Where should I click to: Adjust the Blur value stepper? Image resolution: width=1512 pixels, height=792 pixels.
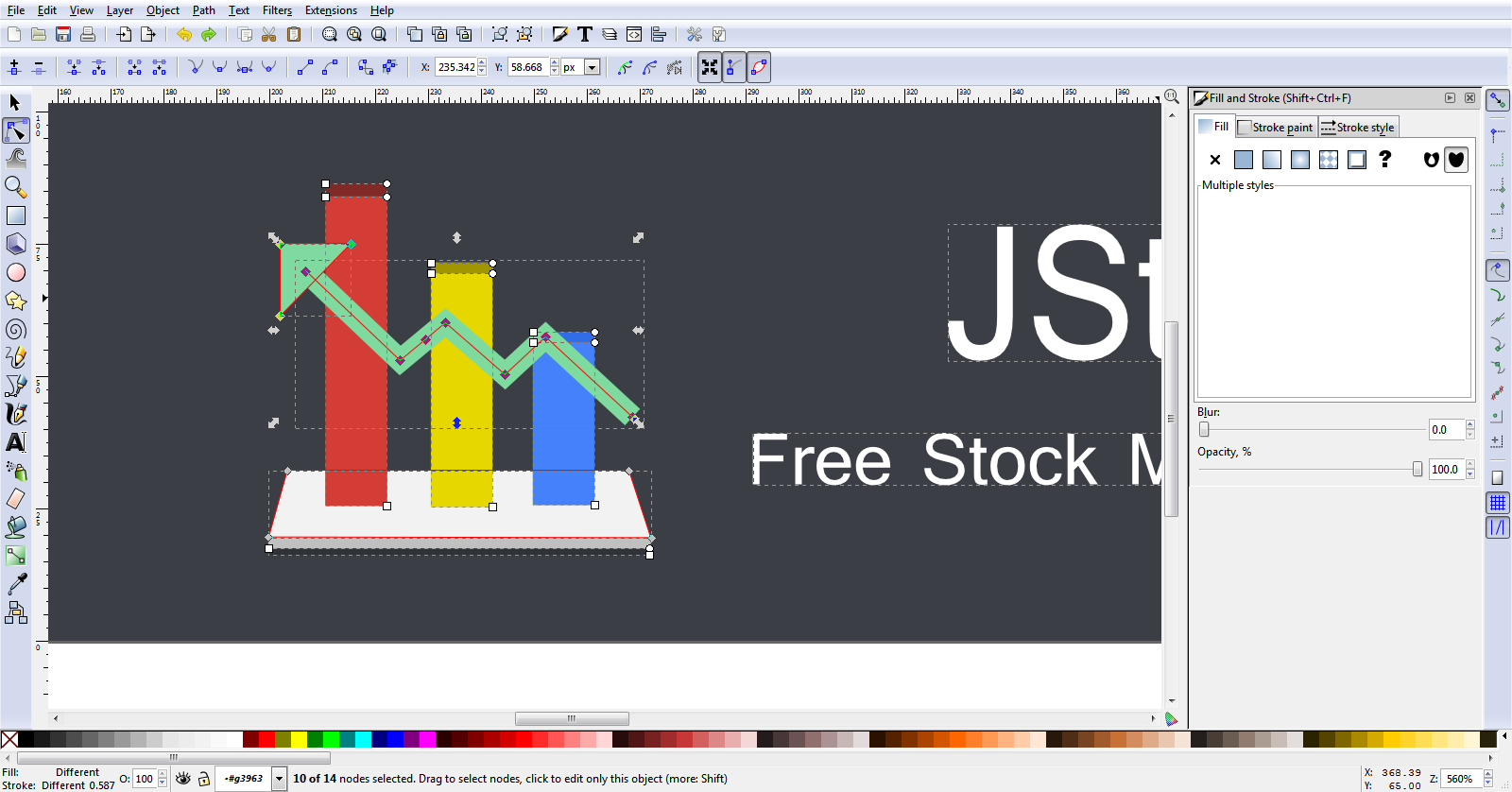click(1470, 429)
